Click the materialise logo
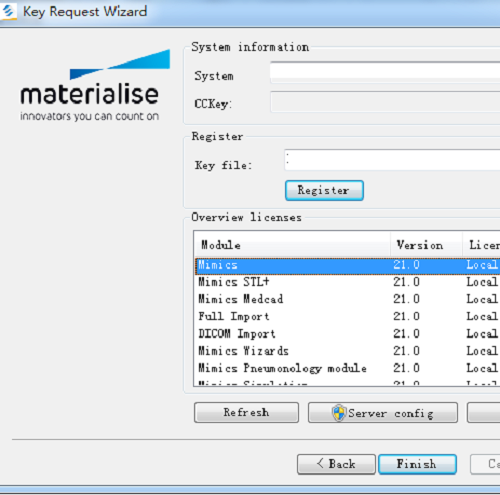This screenshot has width=500, height=495. 95,86
